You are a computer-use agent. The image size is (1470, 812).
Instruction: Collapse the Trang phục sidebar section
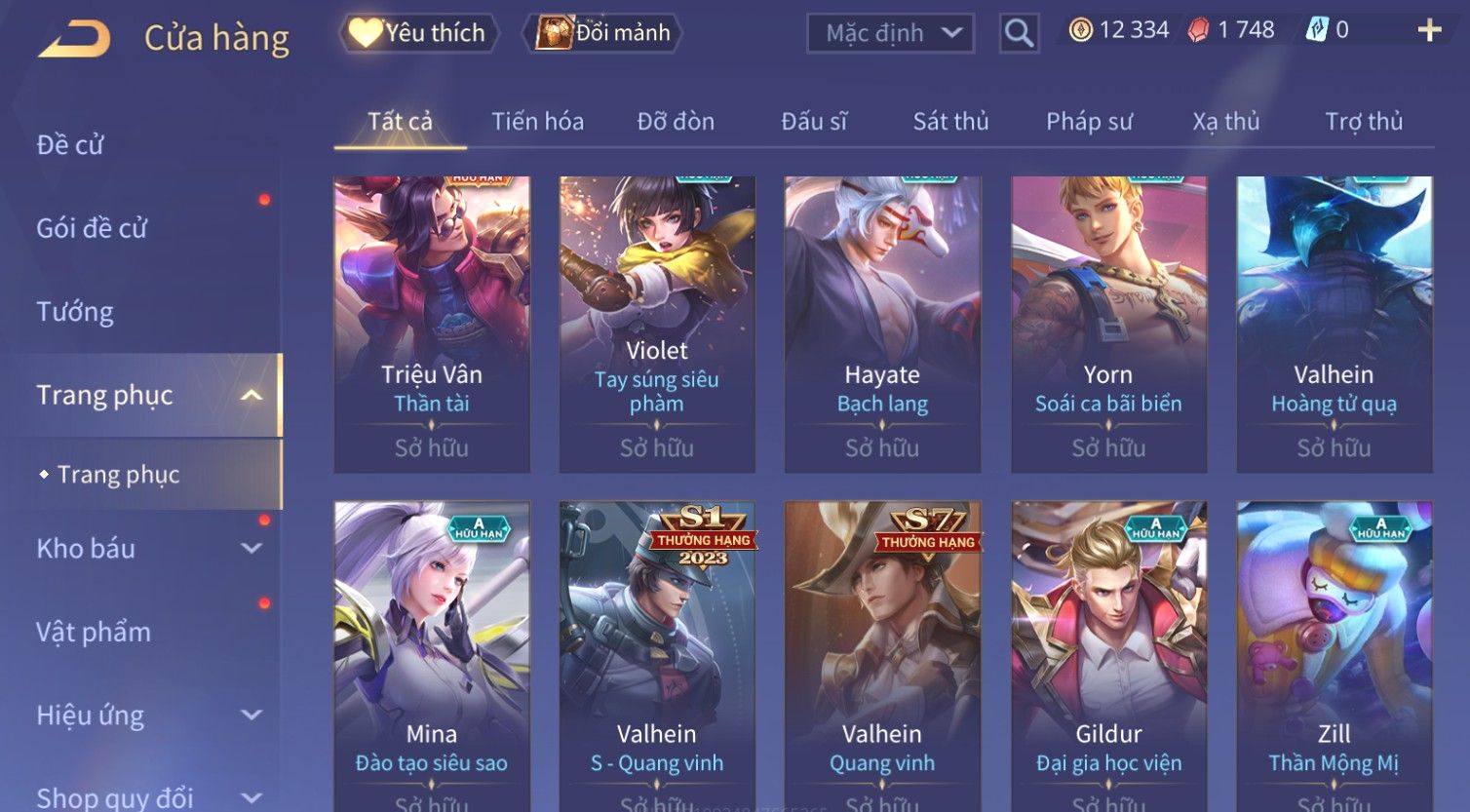[x=251, y=395]
